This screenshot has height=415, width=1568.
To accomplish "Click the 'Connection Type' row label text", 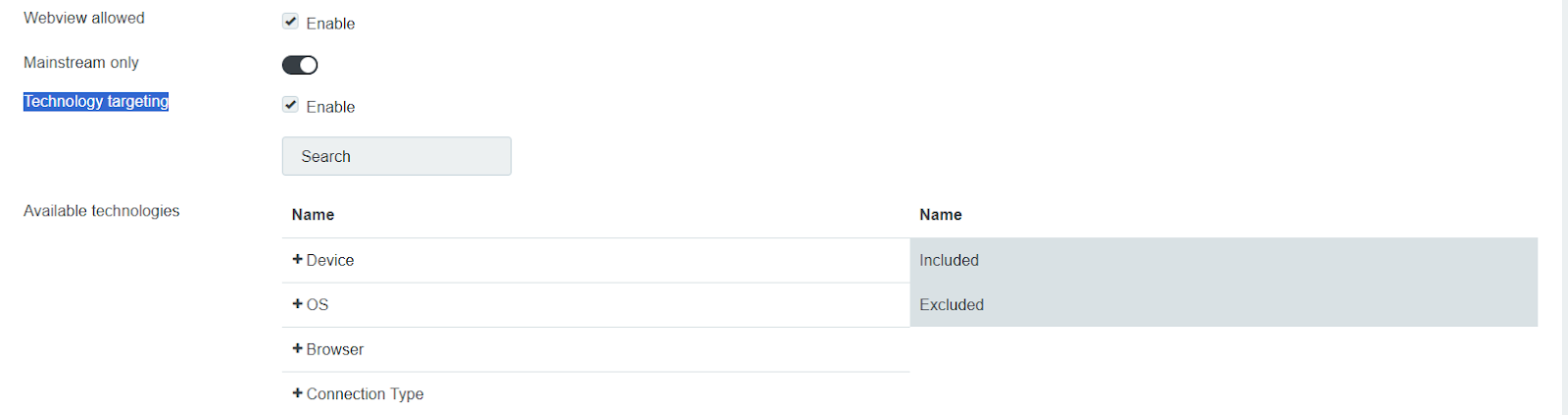I will click(365, 394).
